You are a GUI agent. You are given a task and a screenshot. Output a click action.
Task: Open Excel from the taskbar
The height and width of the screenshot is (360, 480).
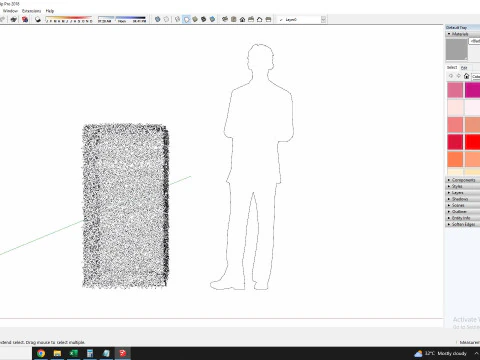[73, 353]
